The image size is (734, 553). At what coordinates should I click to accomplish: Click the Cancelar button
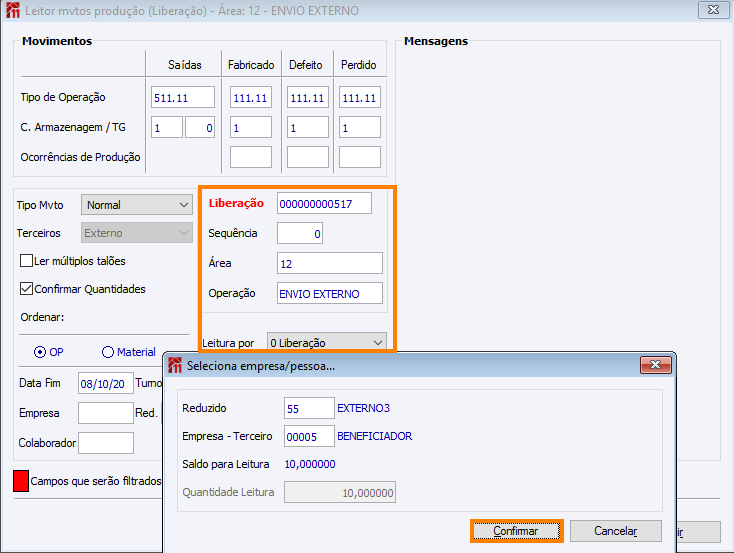click(x=616, y=531)
